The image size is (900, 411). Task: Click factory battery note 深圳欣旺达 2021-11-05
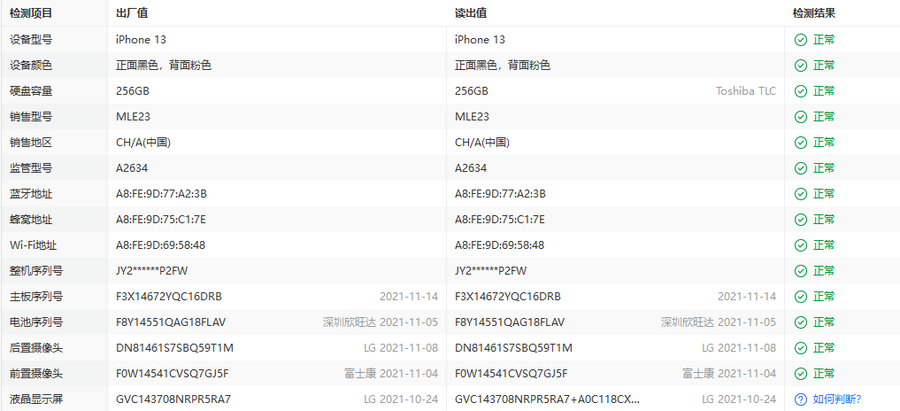coord(381,322)
